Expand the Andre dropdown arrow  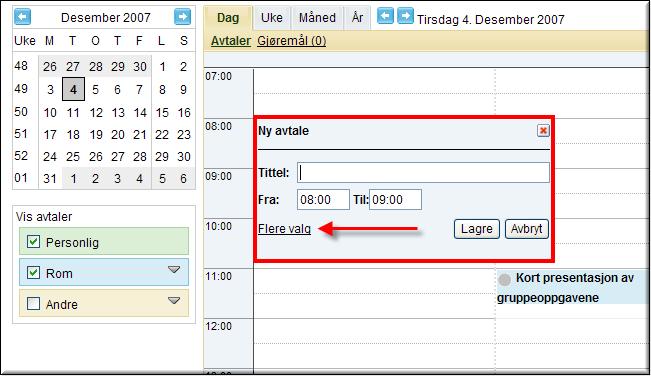click(x=174, y=300)
